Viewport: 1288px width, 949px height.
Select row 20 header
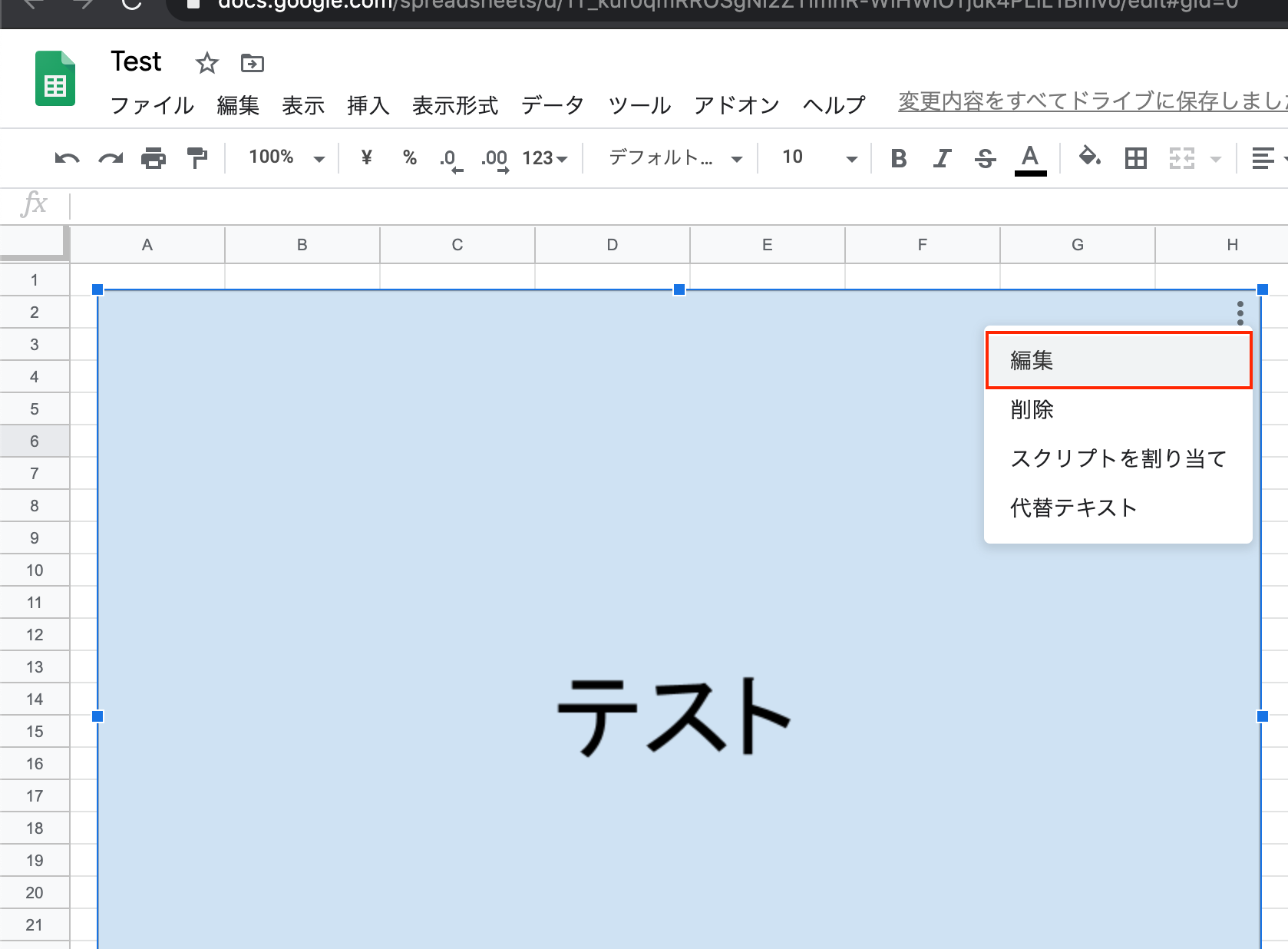(x=35, y=893)
